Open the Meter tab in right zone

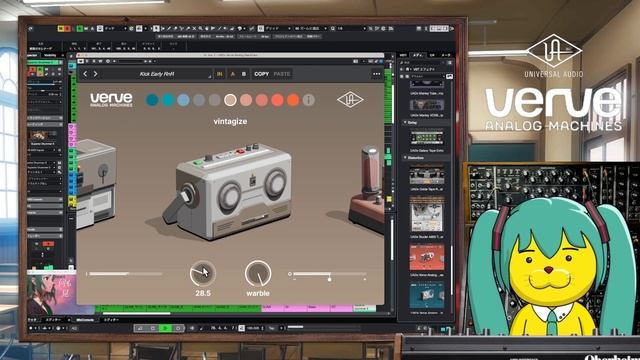point(446,55)
